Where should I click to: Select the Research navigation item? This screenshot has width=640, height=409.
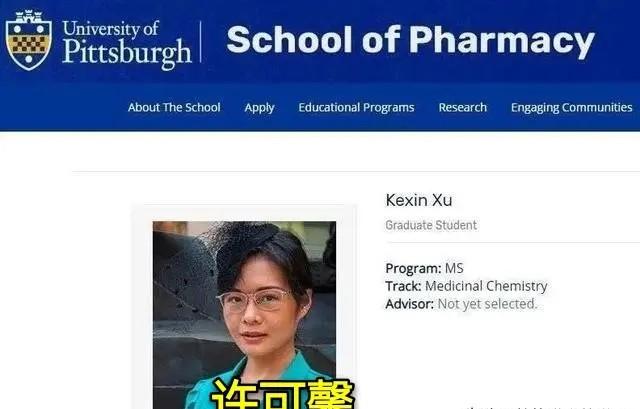pos(463,107)
